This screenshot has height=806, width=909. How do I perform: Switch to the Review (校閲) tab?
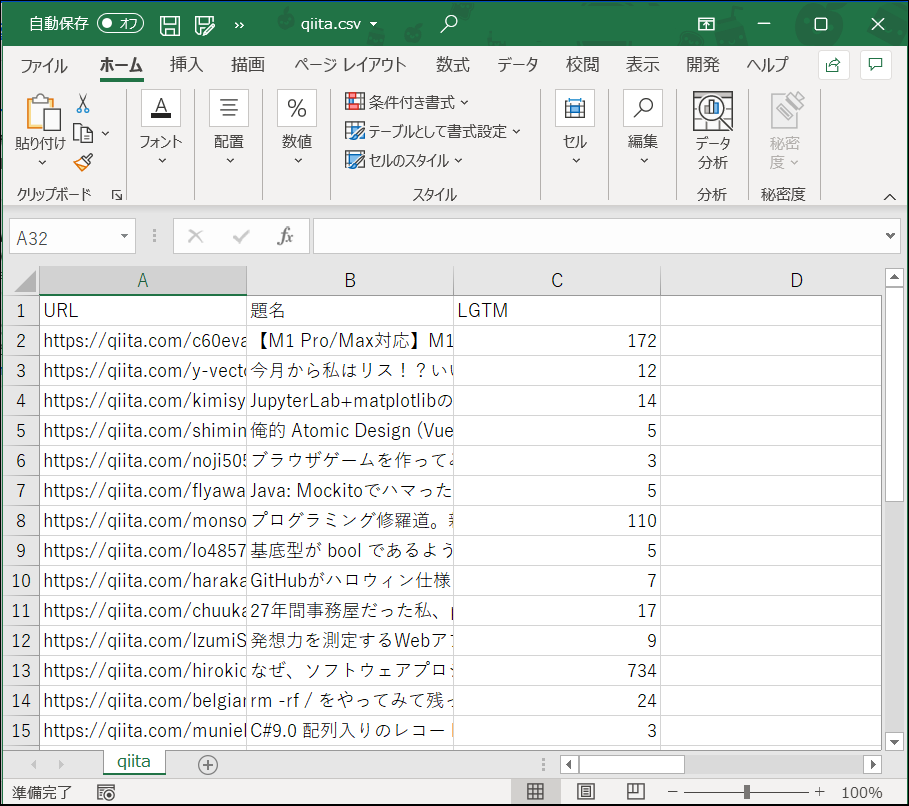pyautogui.click(x=582, y=64)
